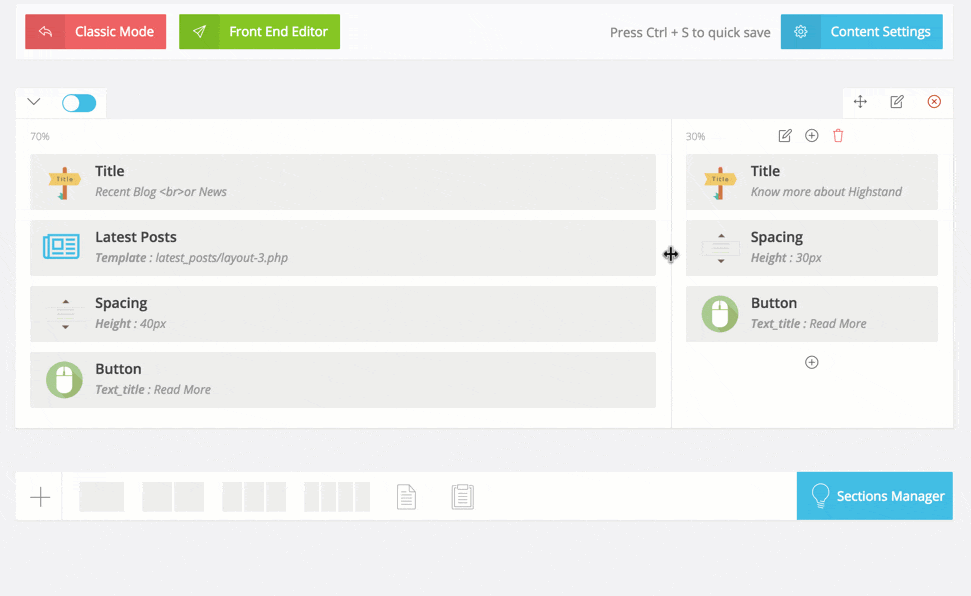
Task: Select the four-column row layout
Action: point(337,497)
